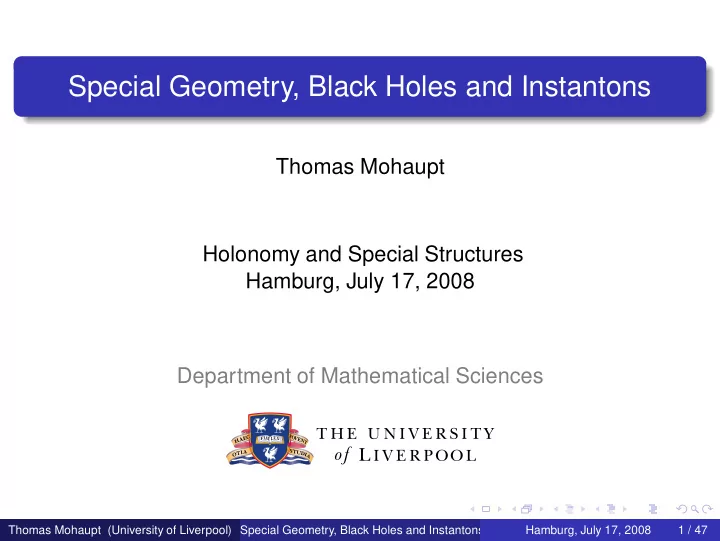Viewport: 720px width, 541px height.
Task: Go to previous frame with the arrow before the stacked frames icon
Action: pyautogui.click(x=514, y=509)
